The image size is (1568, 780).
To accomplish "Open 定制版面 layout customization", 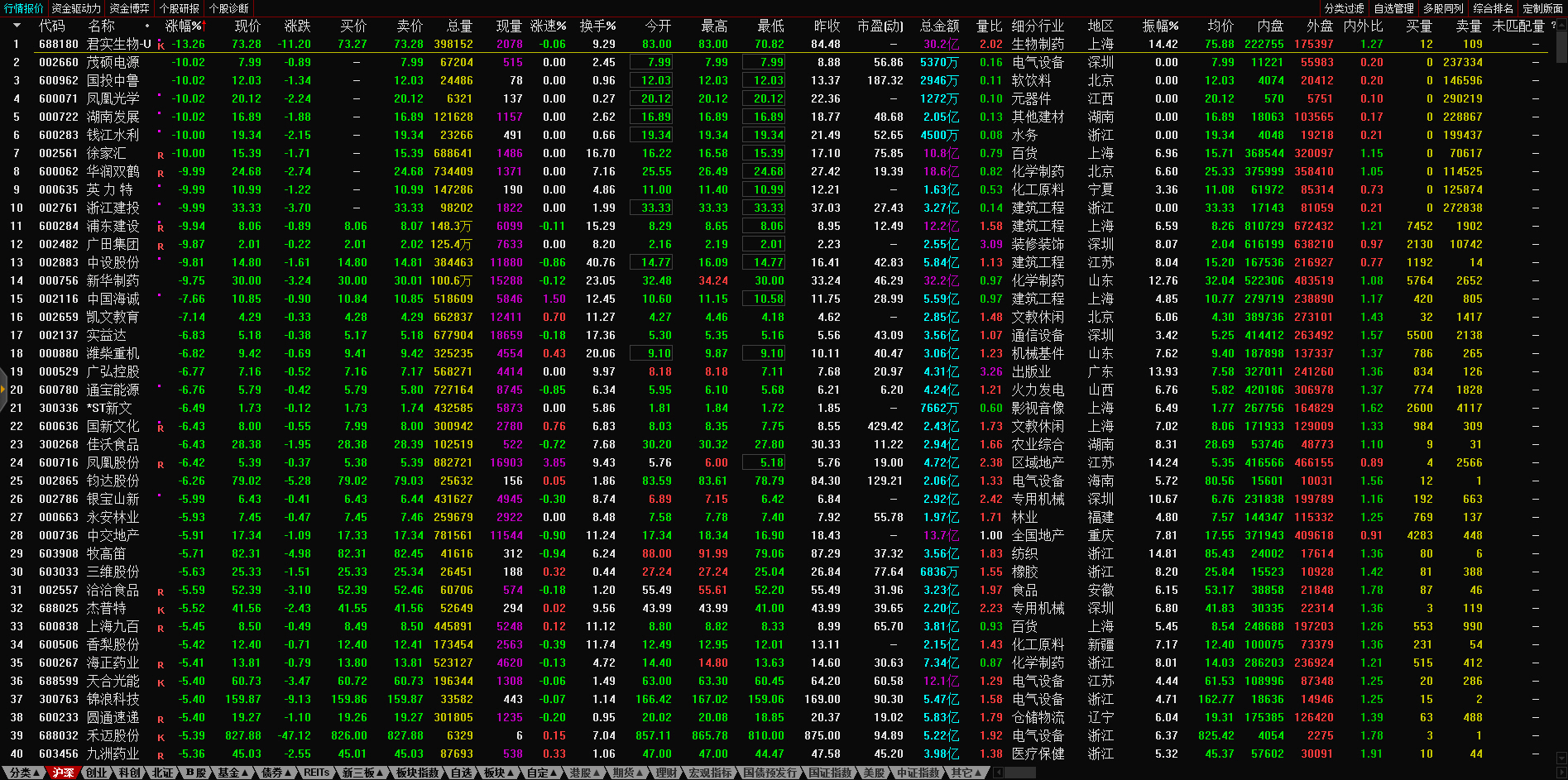I will [1542, 8].
